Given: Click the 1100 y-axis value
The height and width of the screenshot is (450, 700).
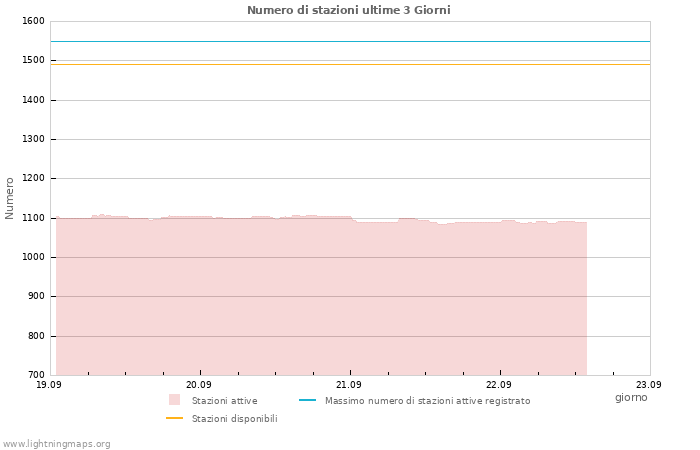Looking at the screenshot, I should (x=33, y=218).
